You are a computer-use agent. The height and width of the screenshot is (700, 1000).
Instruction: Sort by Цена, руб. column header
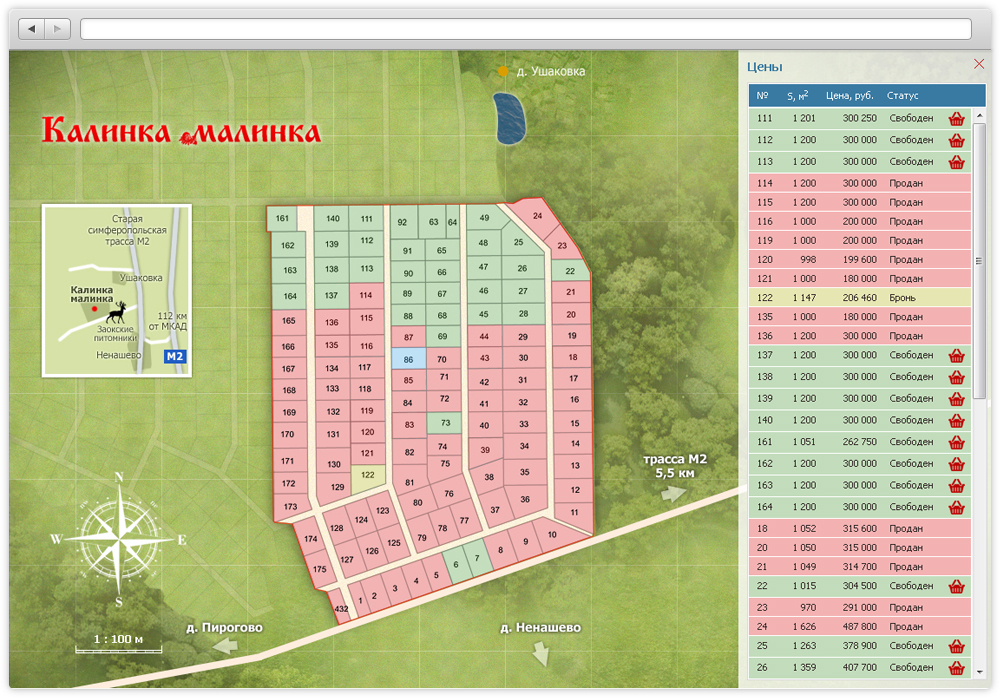tap(849, 96)
